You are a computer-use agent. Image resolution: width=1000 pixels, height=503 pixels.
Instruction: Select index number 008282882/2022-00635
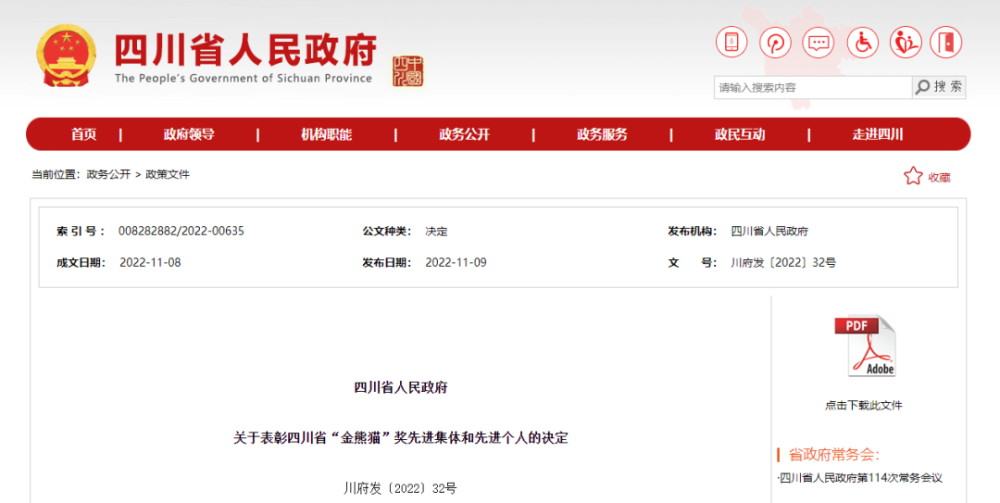pyautogui.click(x=181, y=231)
